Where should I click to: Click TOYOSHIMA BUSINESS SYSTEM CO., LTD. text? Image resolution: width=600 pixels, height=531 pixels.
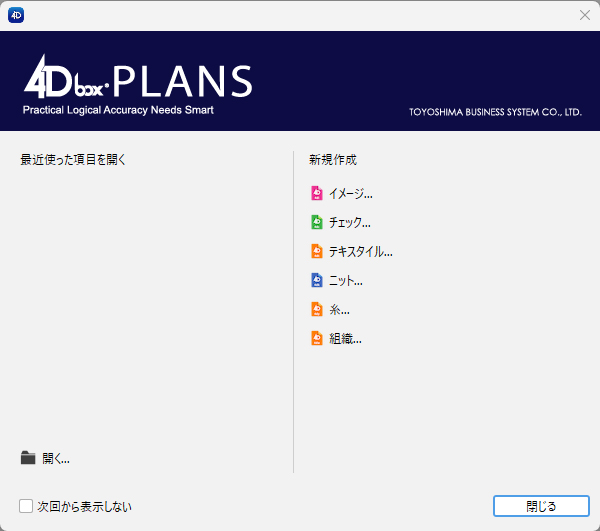coord(495,112)
